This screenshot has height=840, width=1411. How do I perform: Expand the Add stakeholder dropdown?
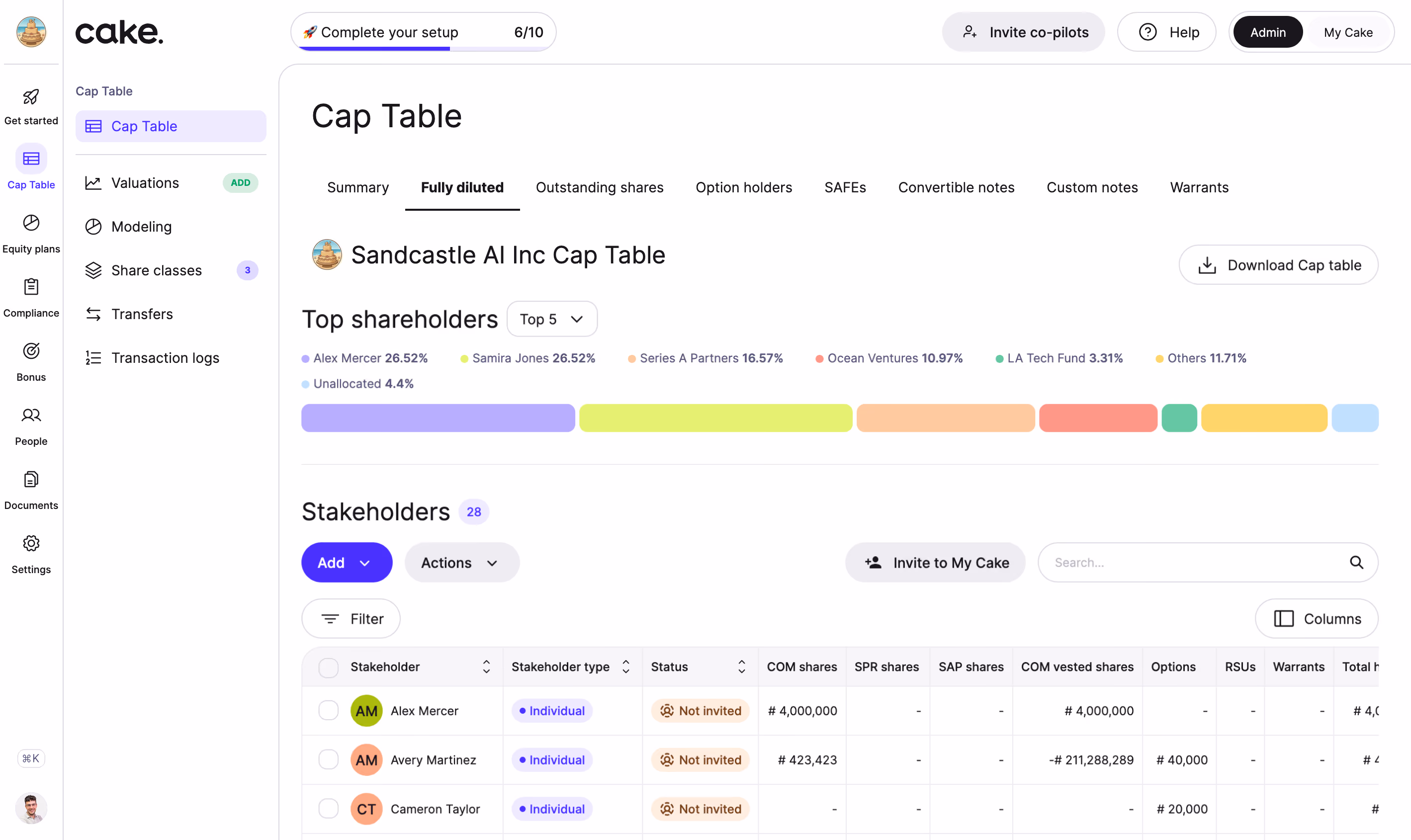pyautogui.click(x=347, y=562)
